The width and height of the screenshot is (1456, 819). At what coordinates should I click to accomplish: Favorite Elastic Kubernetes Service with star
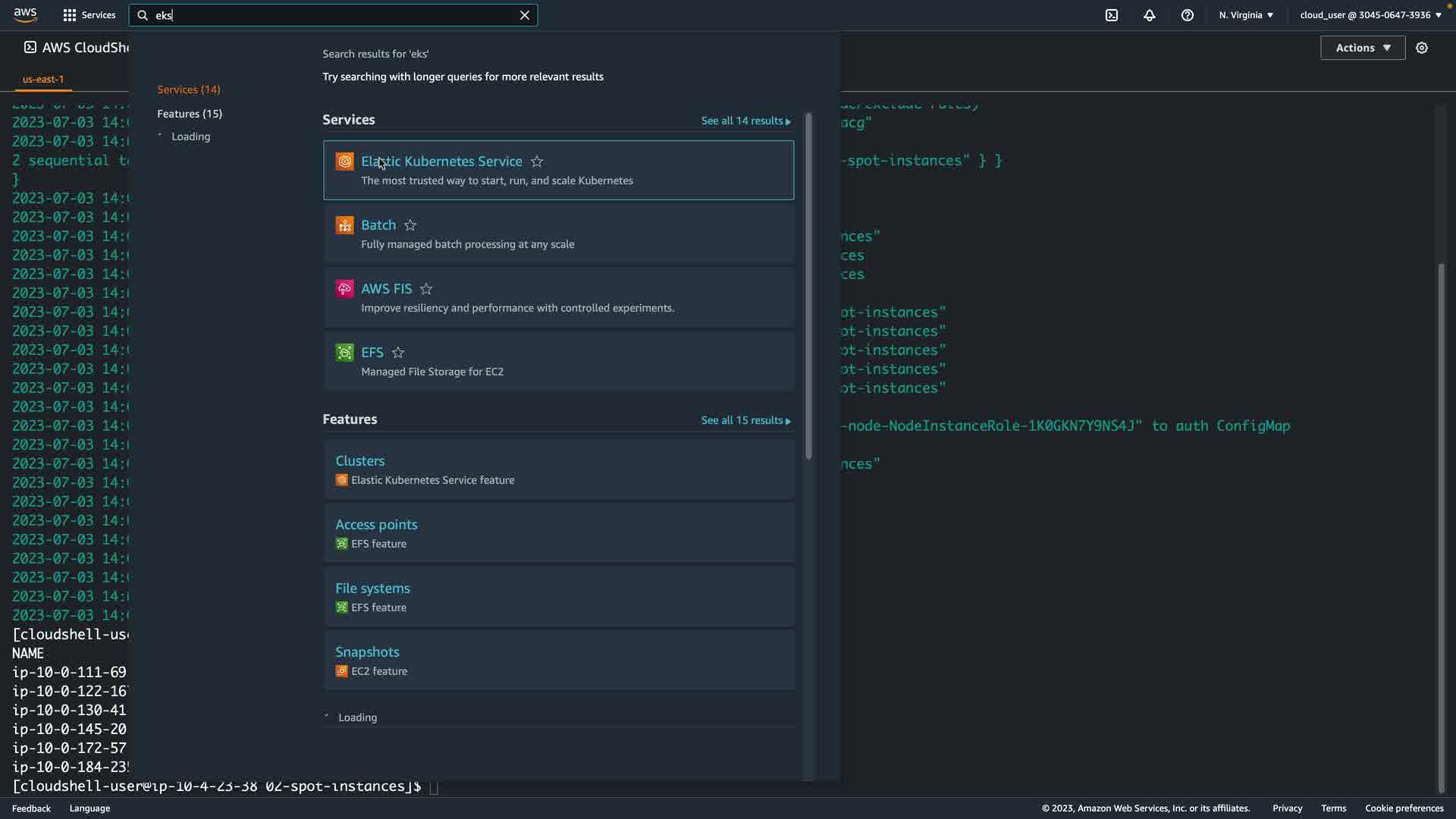[537, 162]
